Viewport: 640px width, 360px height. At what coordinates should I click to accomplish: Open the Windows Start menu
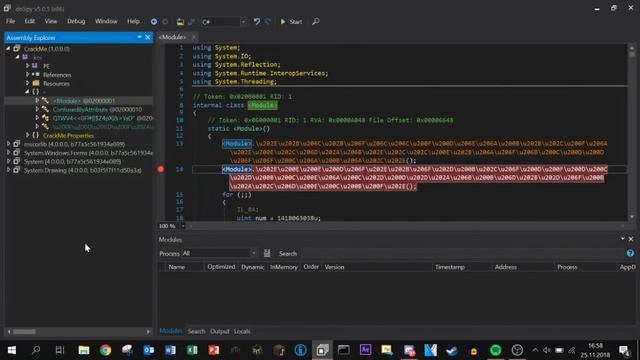click(11, 350)
